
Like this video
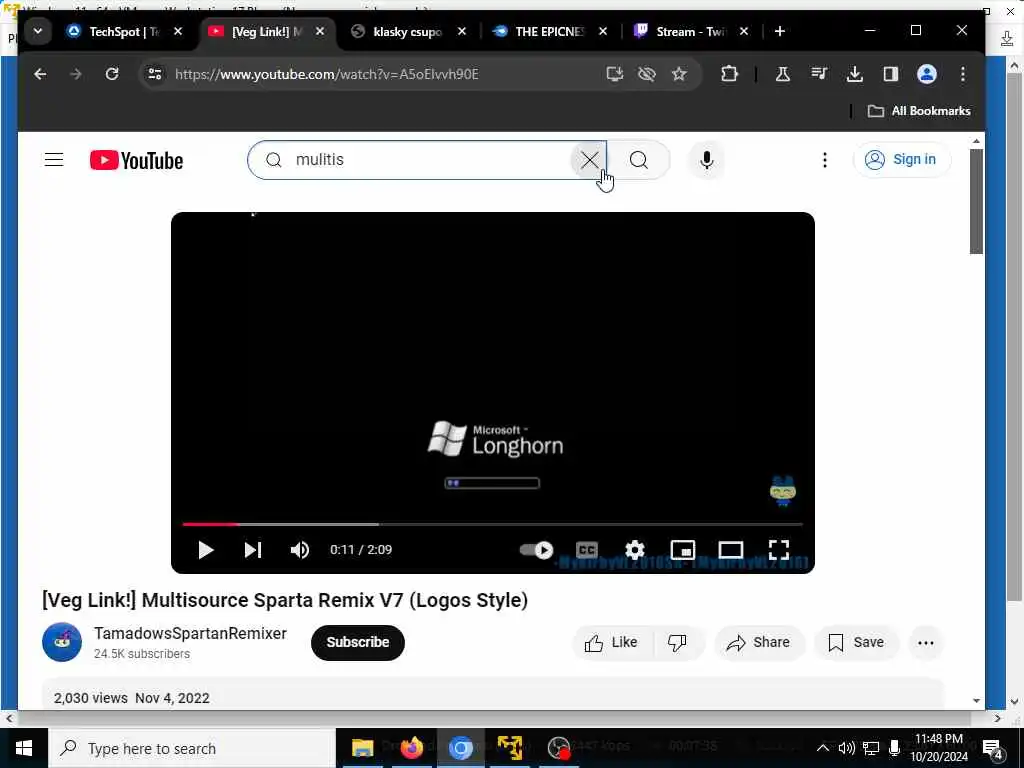tap(611, 643)
